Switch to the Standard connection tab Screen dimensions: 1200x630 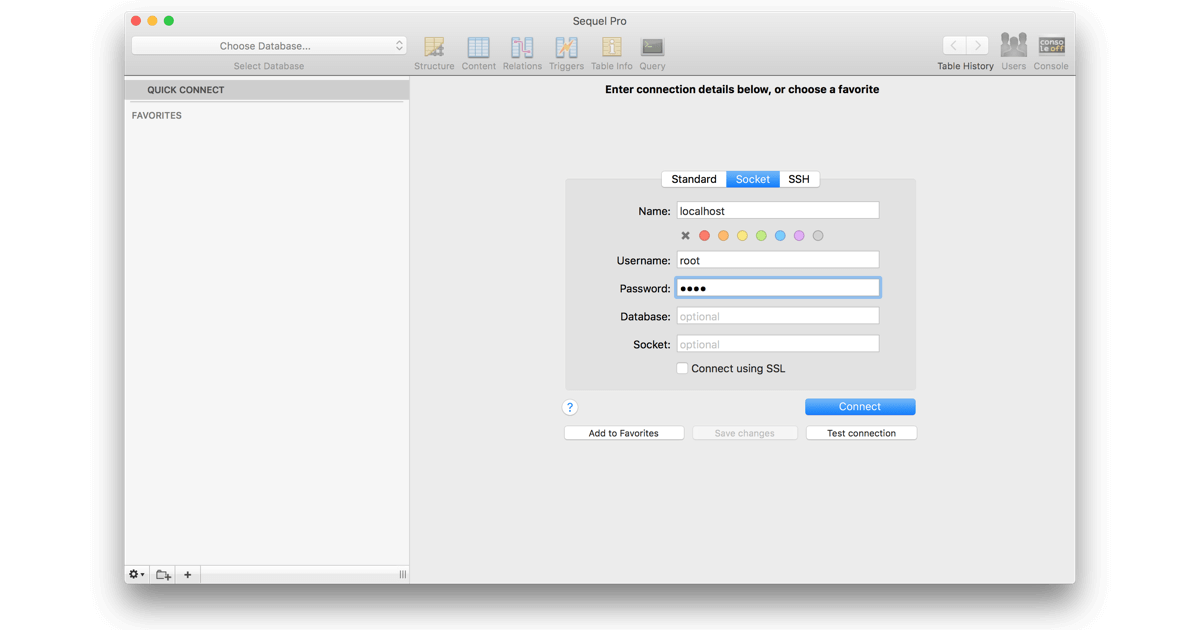(x=694, y=179)
